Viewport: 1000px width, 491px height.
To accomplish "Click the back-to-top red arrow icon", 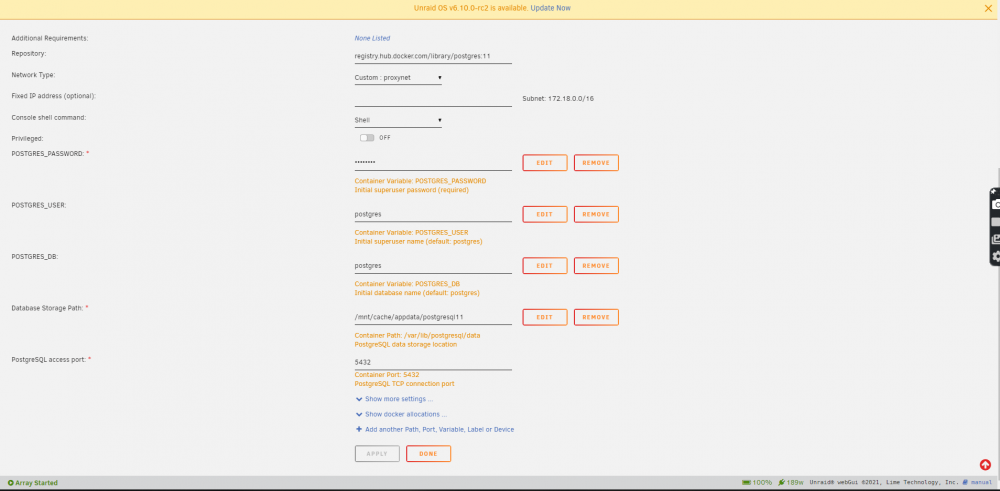I will (x=985, y=465).
